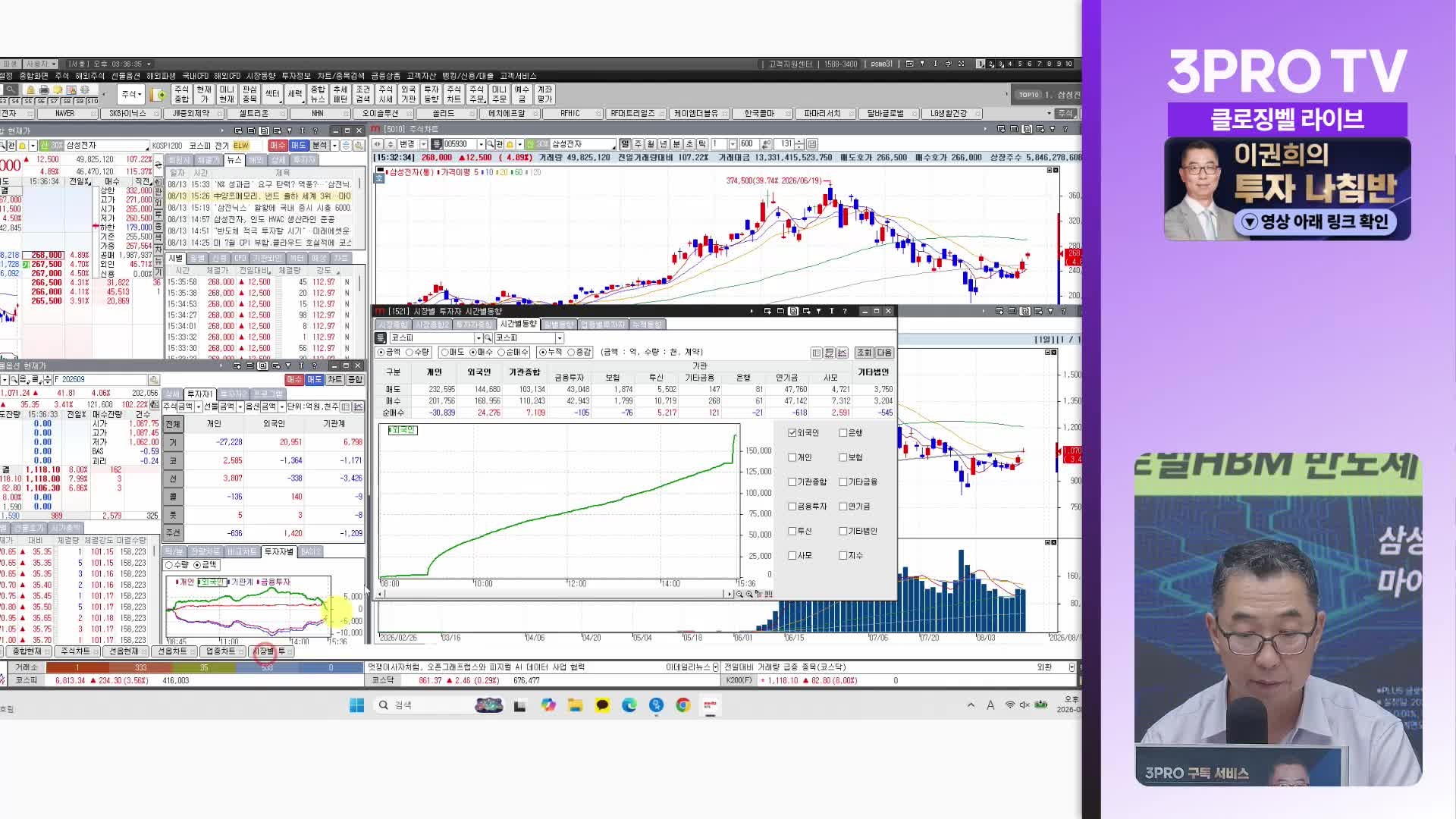Image resolution: width=1456 pixels, height=819 pixels.
Task: Click the 투자동향 toolbar button
Action: pos(431,94)
